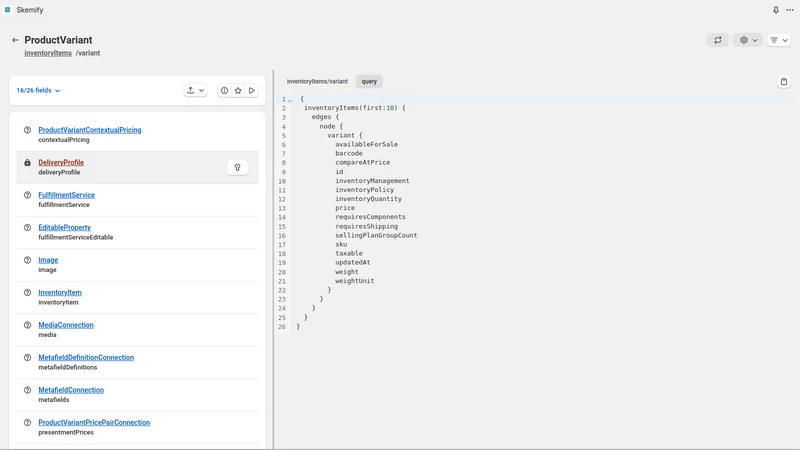
Task: Open the three-dots more options menu
Action: click(x=790, y=10)
